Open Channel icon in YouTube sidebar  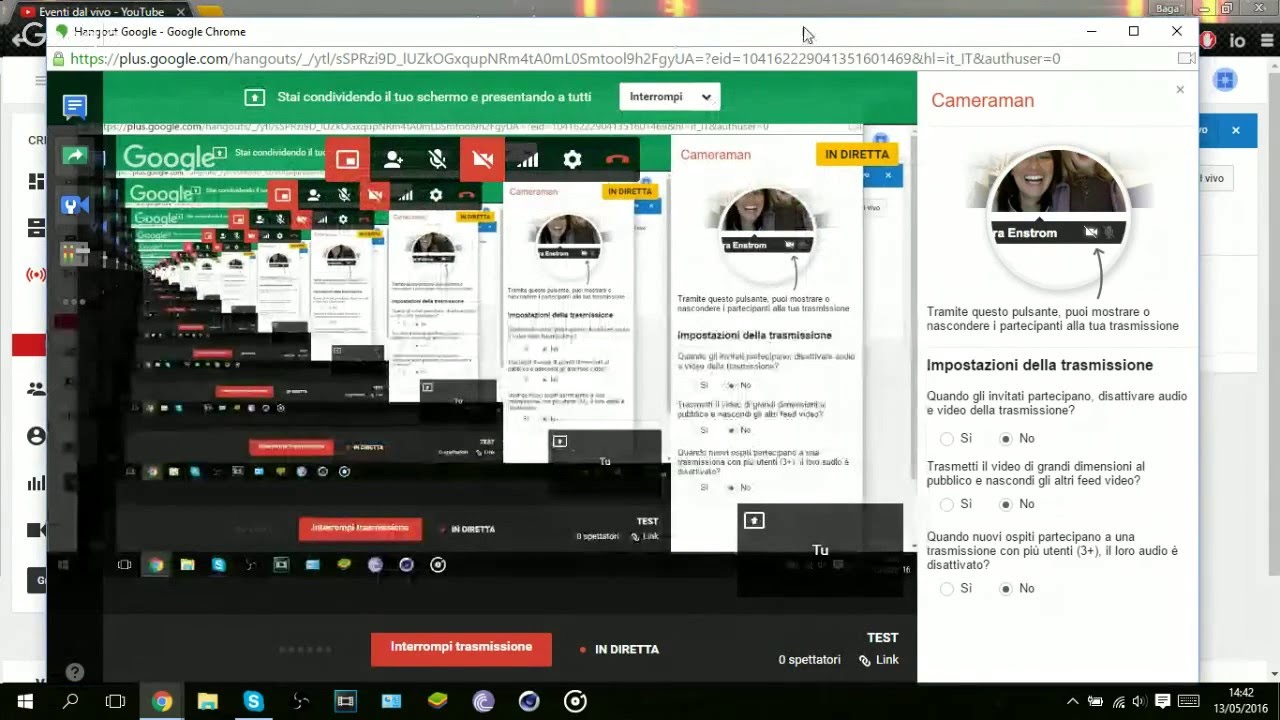click(37, 436)
